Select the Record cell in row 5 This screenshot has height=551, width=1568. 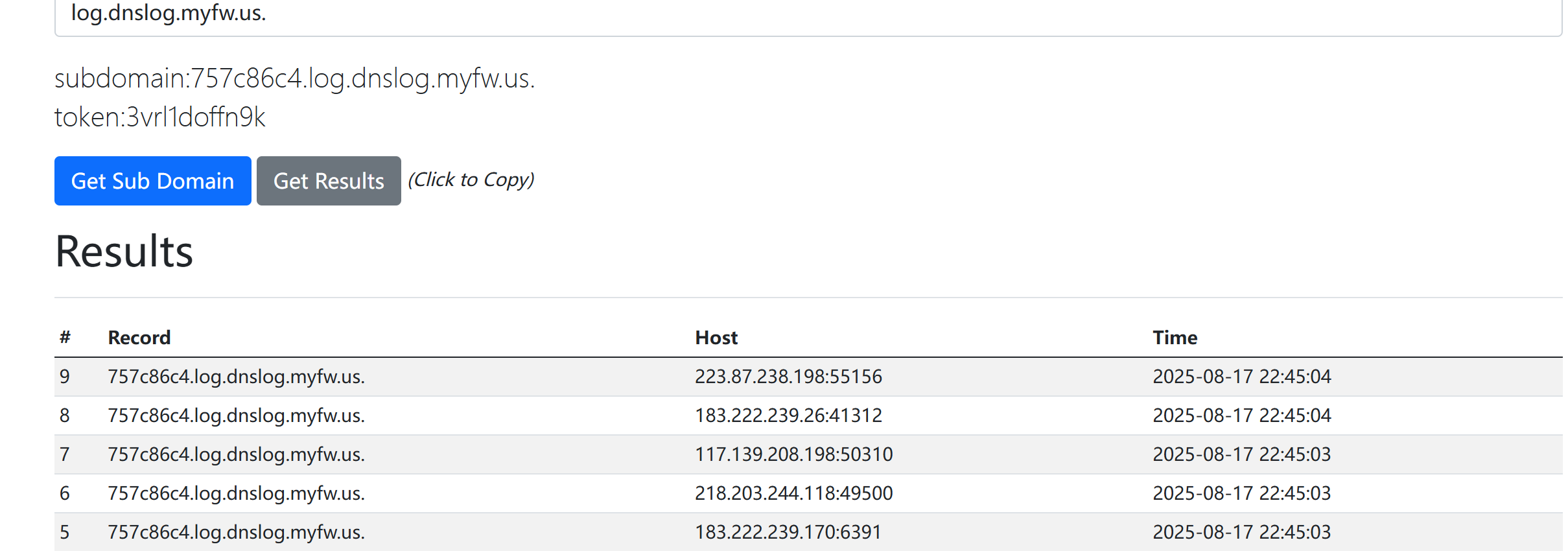(x=236, y=532)
